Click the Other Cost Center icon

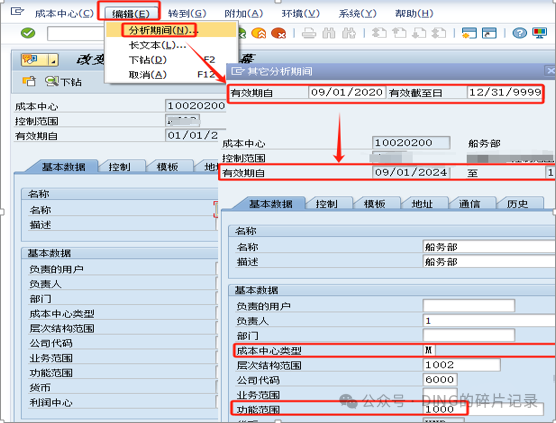[x=29, y=82]
